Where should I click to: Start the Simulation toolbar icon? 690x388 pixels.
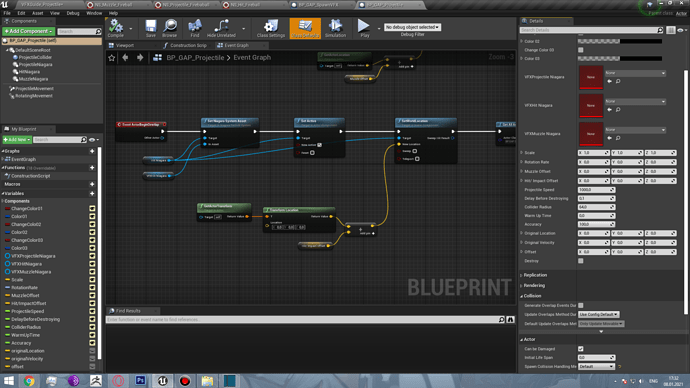(335, 28)
